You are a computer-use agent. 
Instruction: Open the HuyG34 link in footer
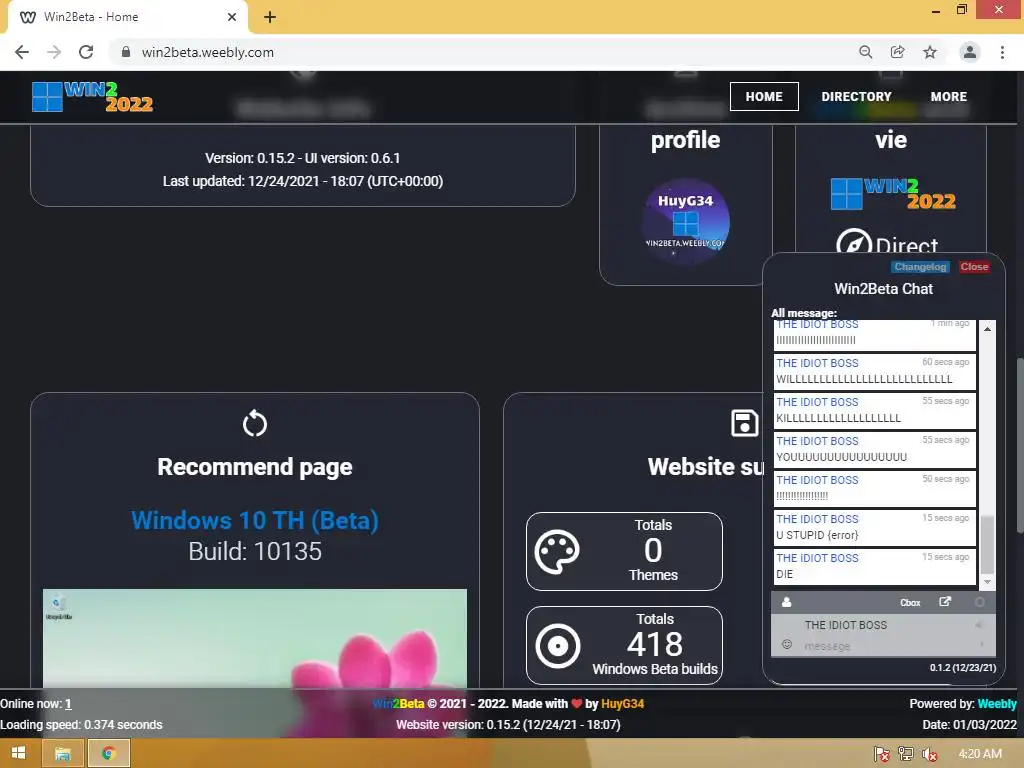(x=622, y=704)
